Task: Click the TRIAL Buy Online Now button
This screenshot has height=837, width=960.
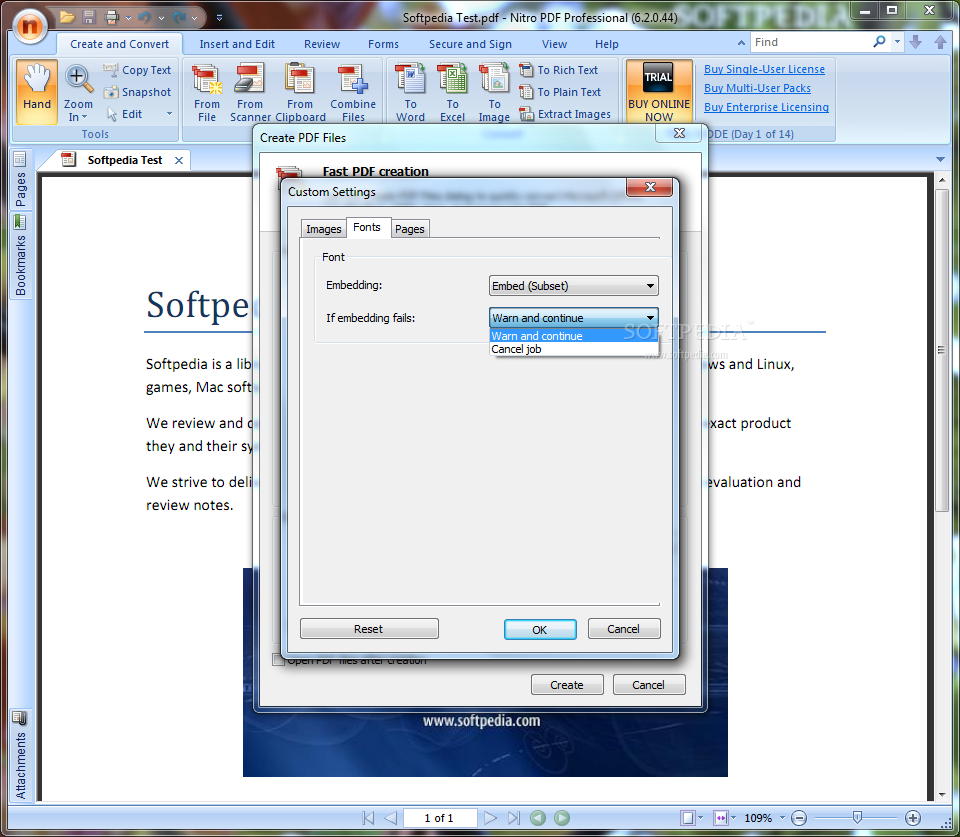Action: tap(659, 92)
